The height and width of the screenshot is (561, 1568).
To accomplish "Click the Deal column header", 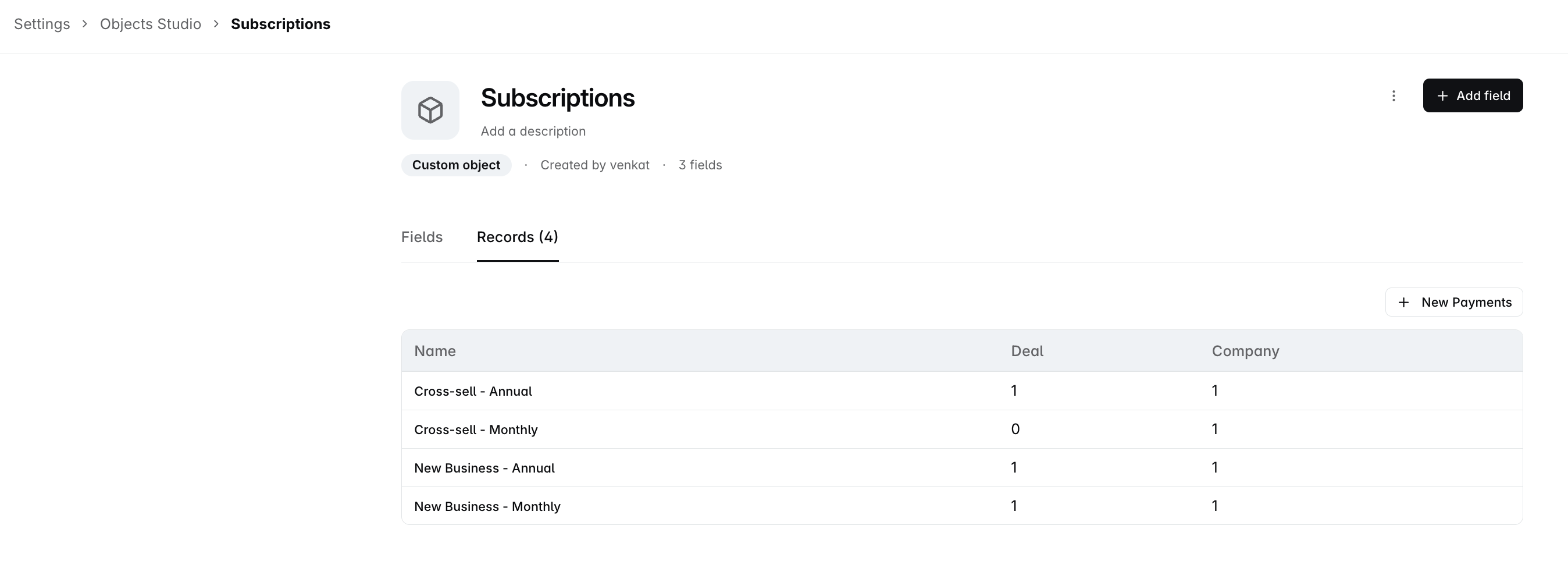I will click(1027, 351).
